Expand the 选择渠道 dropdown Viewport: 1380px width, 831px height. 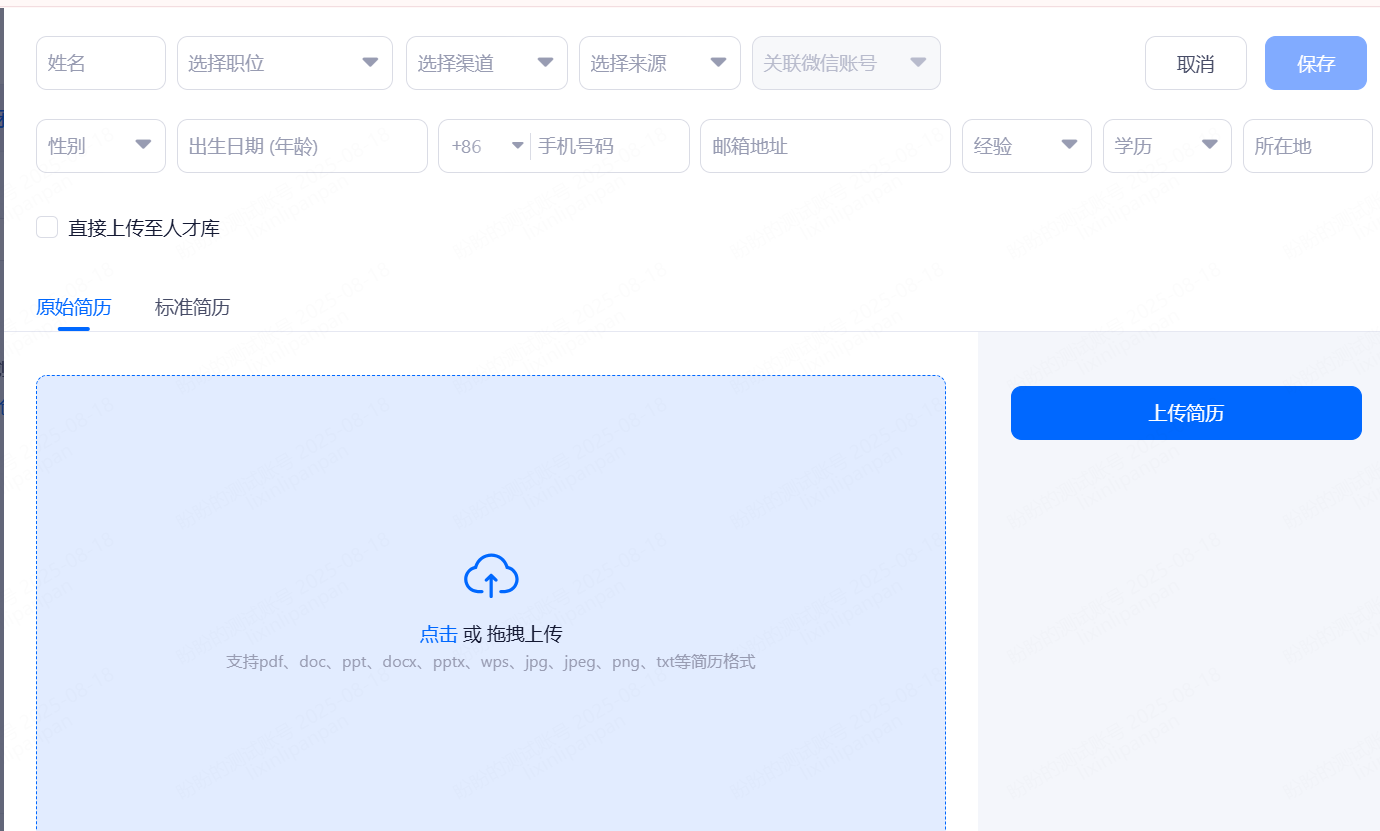click(486, 63)
